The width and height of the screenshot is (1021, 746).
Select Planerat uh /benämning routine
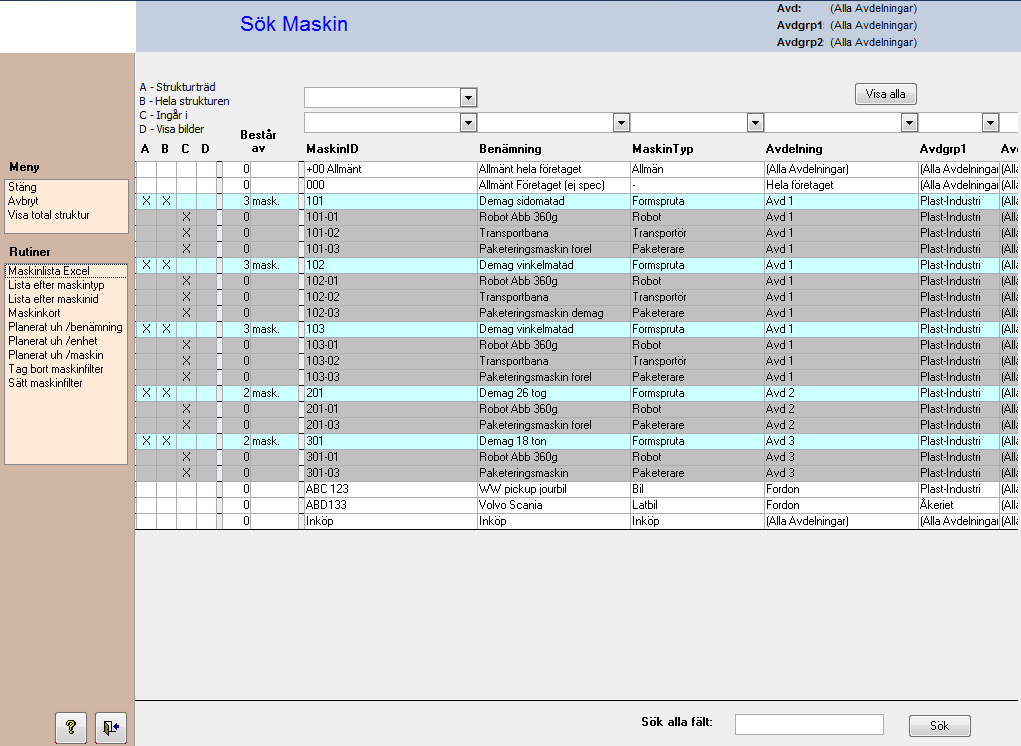pos(65,327)
